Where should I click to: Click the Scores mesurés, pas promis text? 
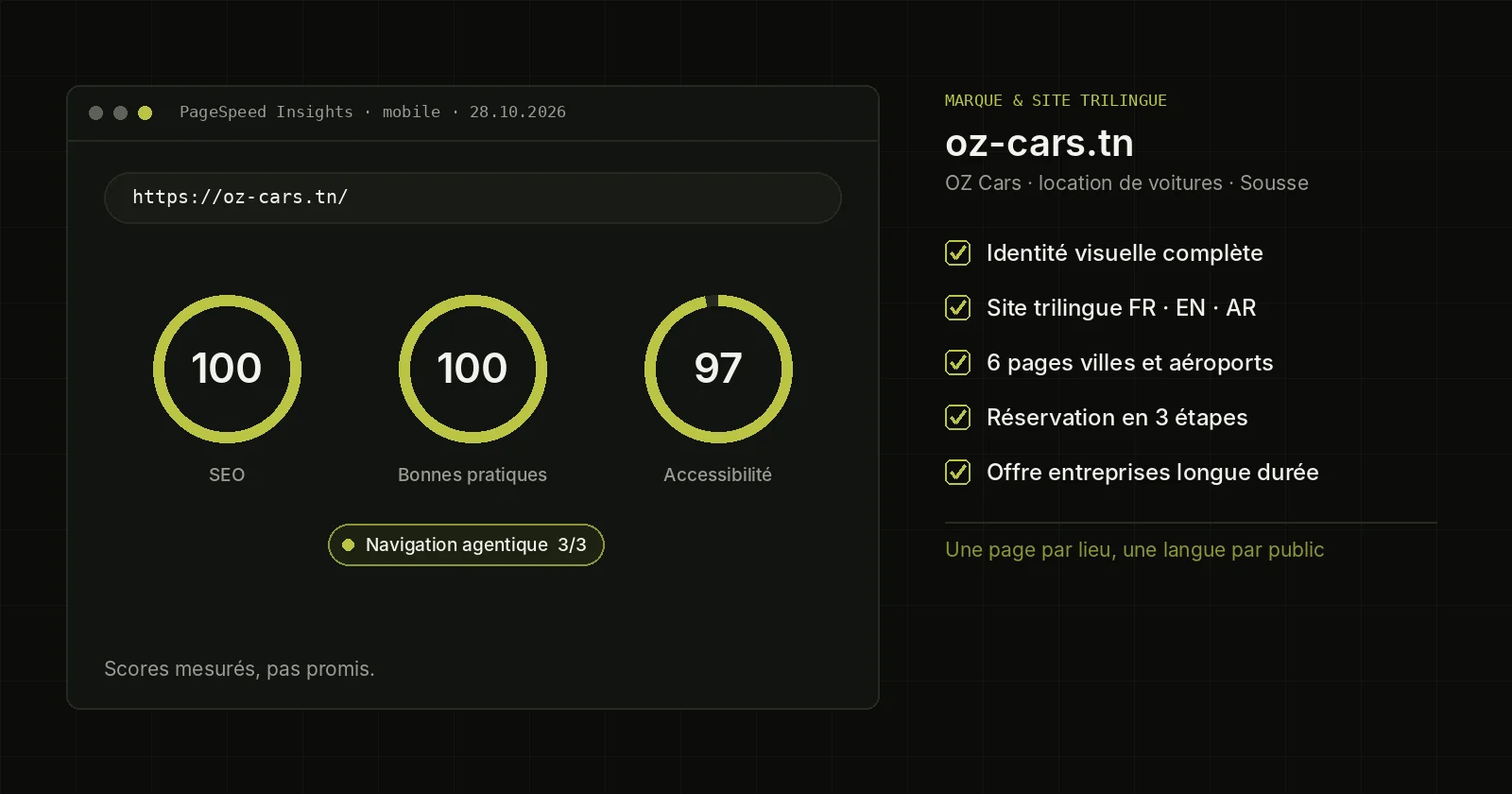tap(239, 669)
